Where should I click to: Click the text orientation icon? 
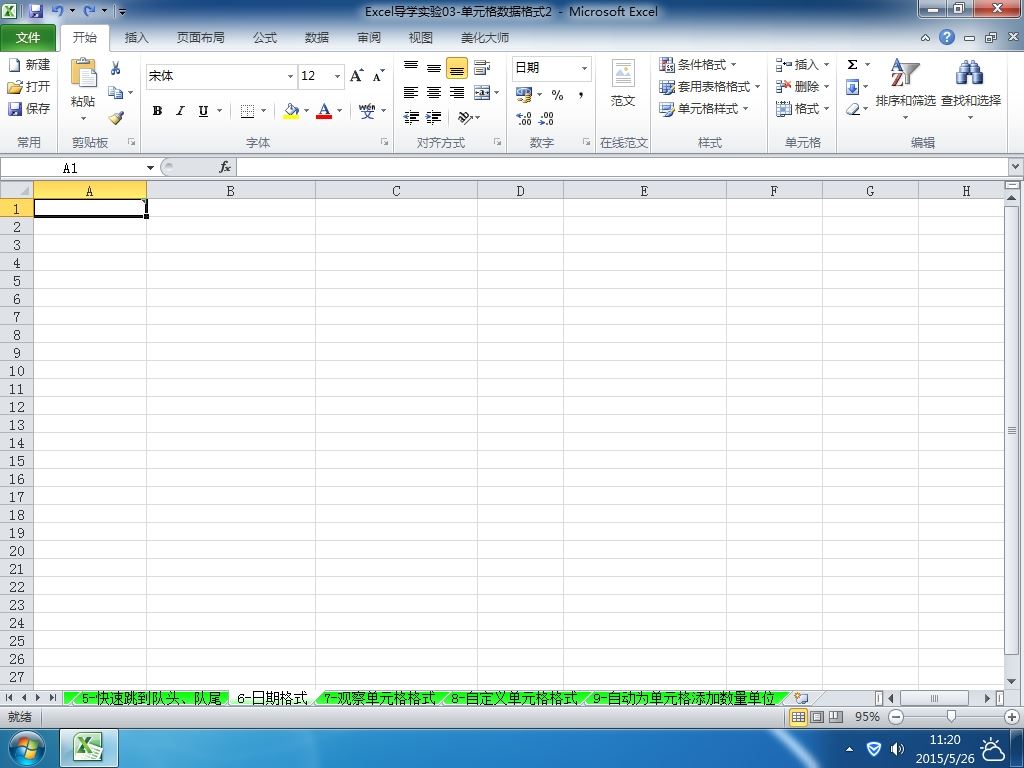[464, 117]
